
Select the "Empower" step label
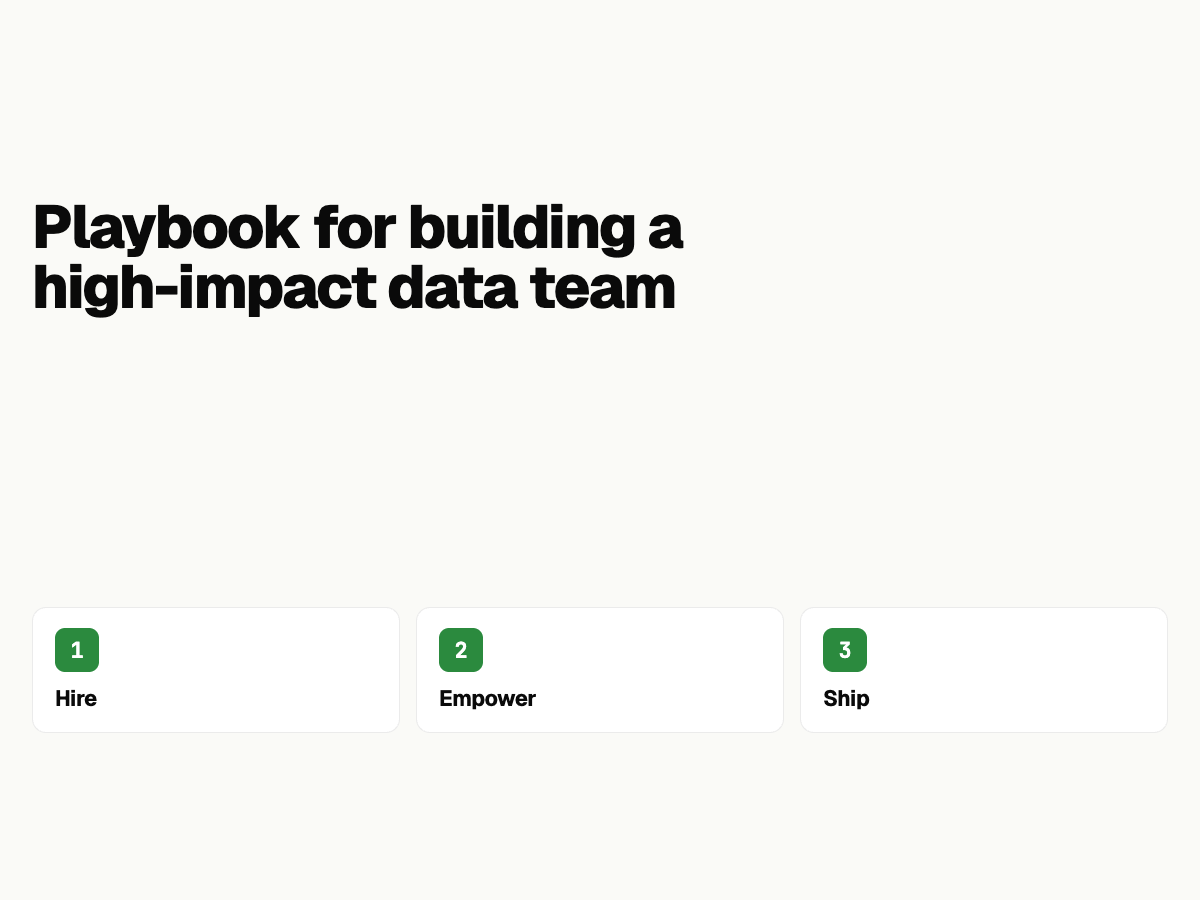click(x=487, y=698)
